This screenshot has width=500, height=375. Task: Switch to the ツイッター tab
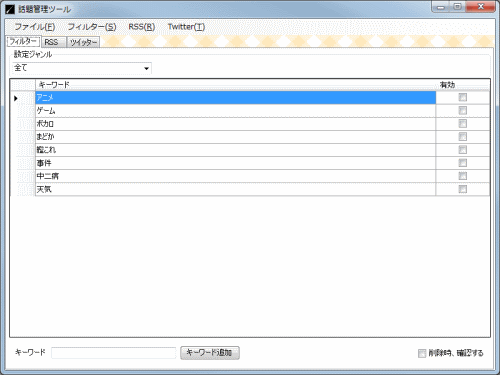(83, 42)
